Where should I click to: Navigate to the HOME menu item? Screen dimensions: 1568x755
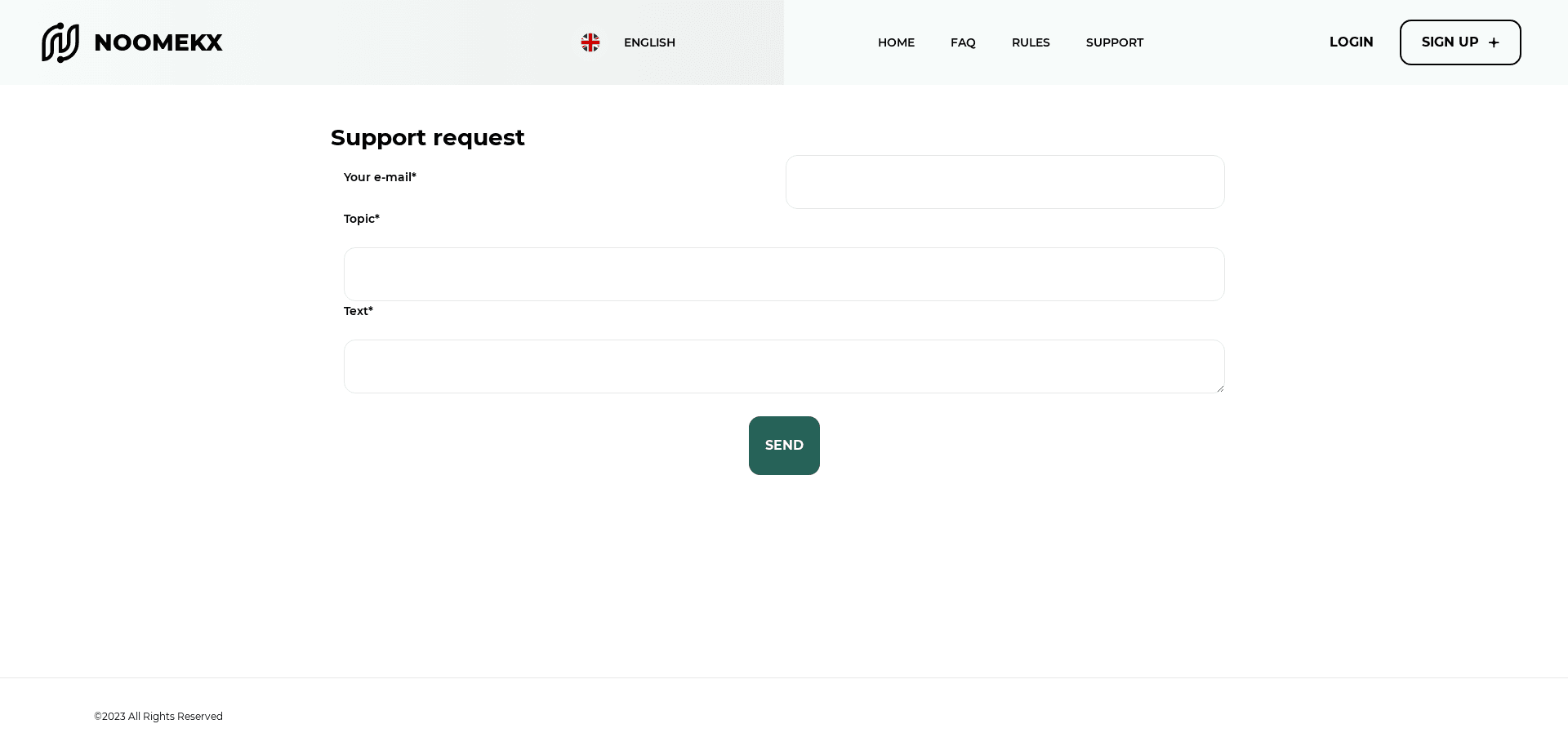click(896, 42)
